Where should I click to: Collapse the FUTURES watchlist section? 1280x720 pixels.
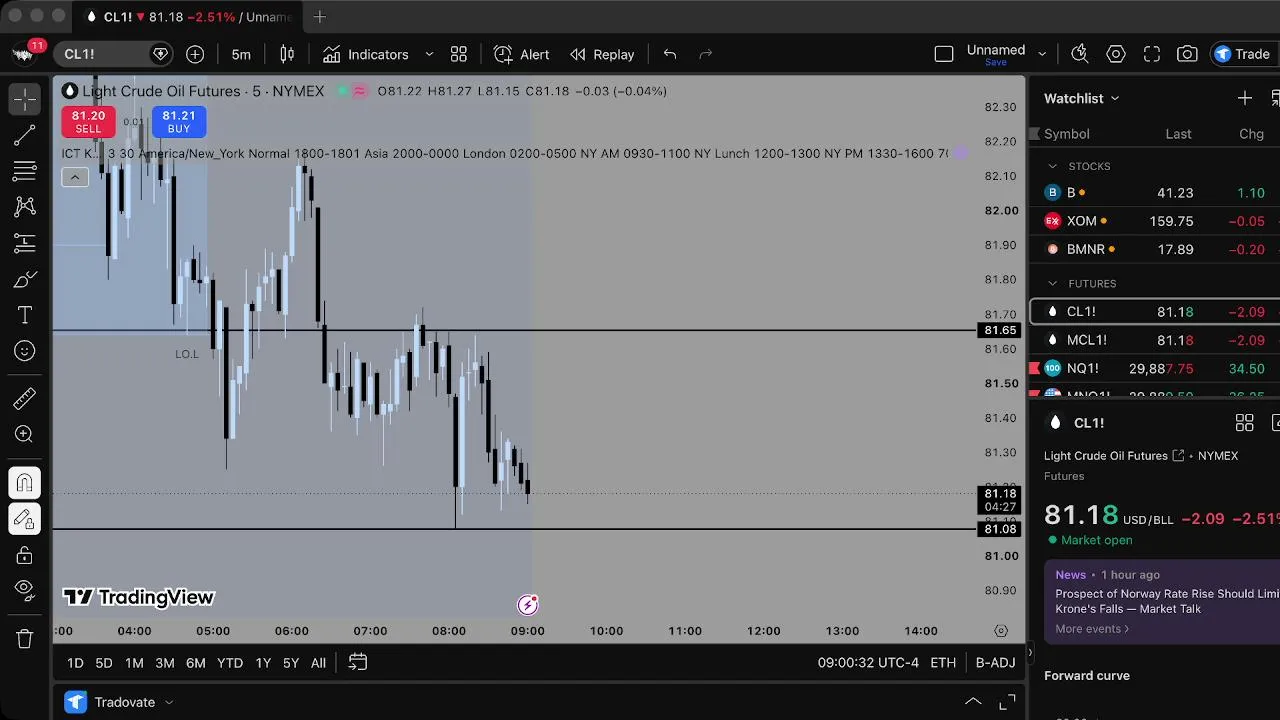[x=1052, y=283]
